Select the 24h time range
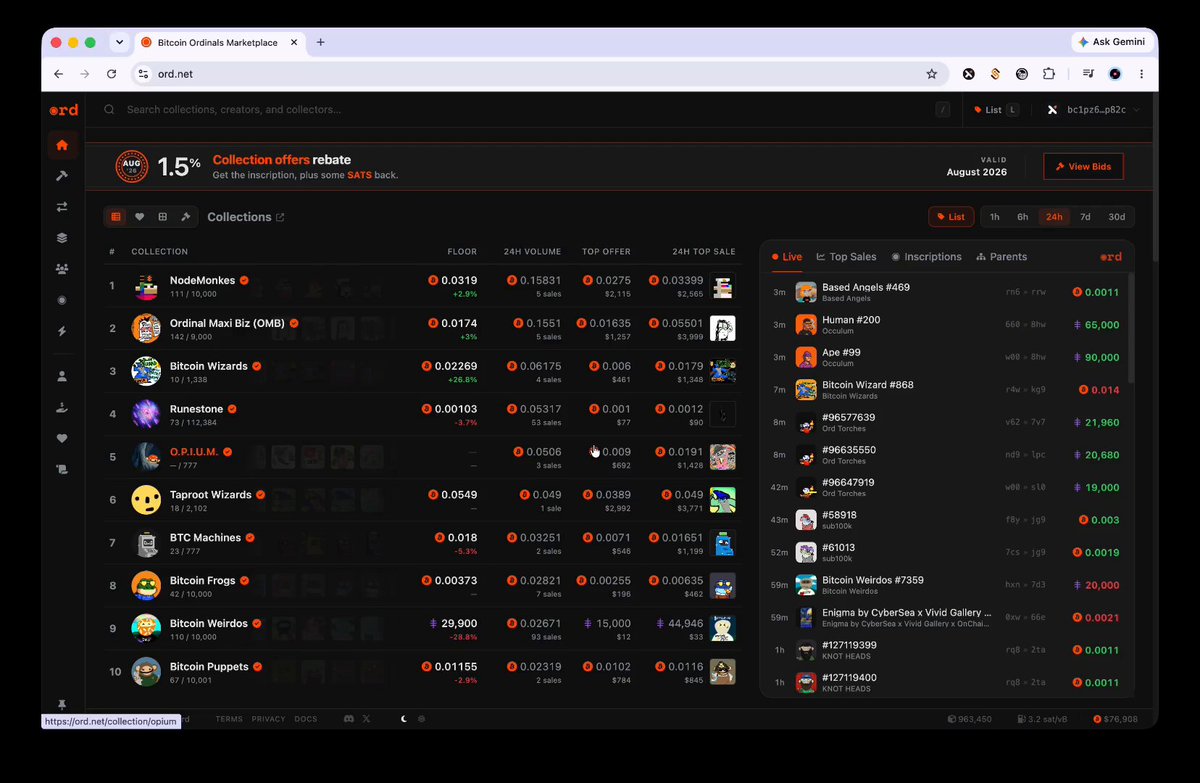Viewport: 1200px width, 783px height. point(1054,217)
